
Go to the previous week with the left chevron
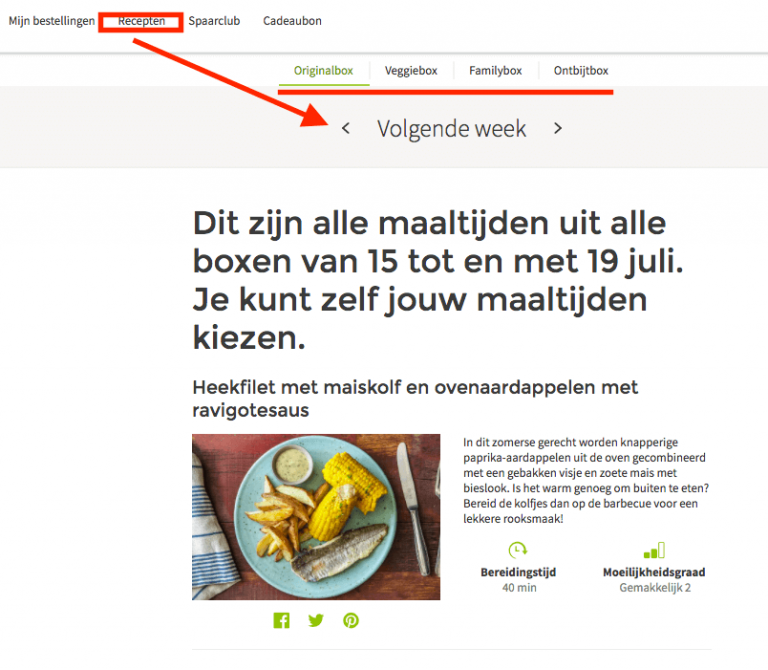coord(346,128)
